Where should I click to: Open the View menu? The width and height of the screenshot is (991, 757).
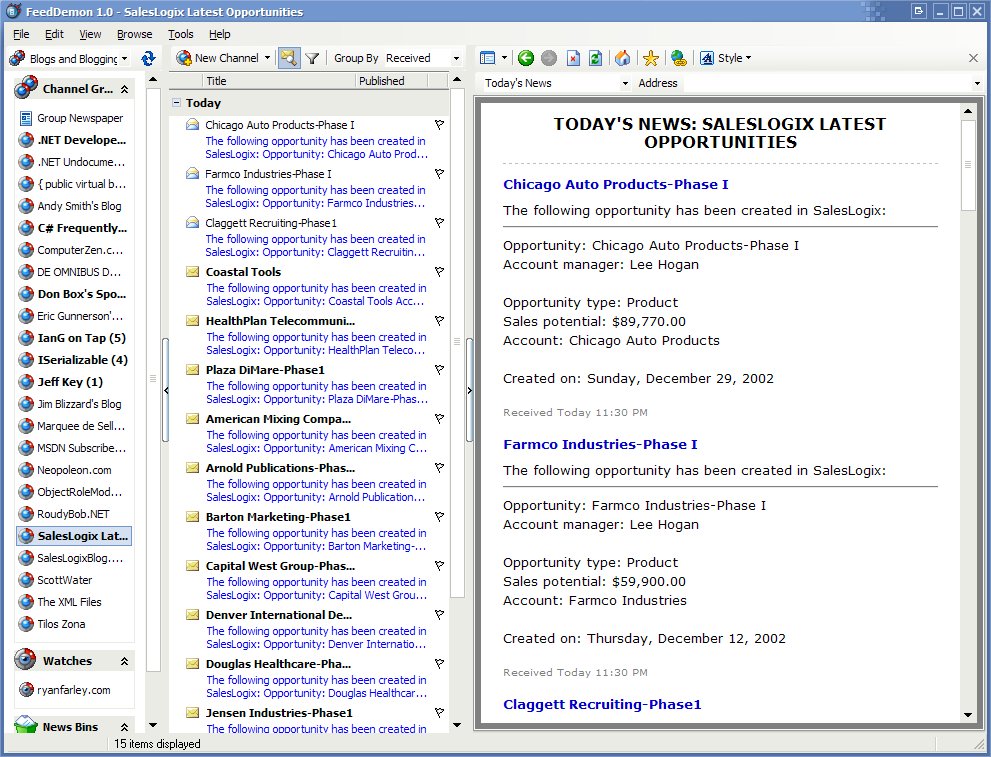pos(90,34)
